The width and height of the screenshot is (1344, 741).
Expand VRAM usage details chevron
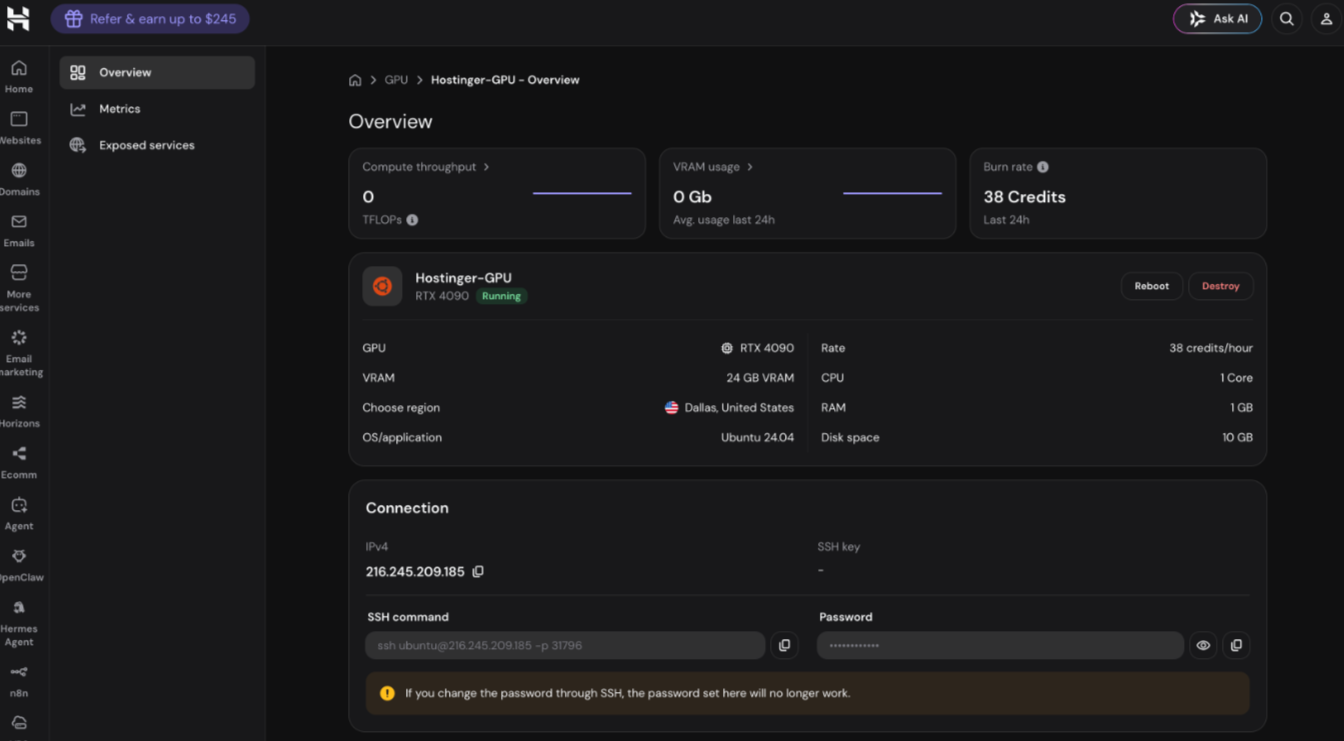tap(750, 167)
